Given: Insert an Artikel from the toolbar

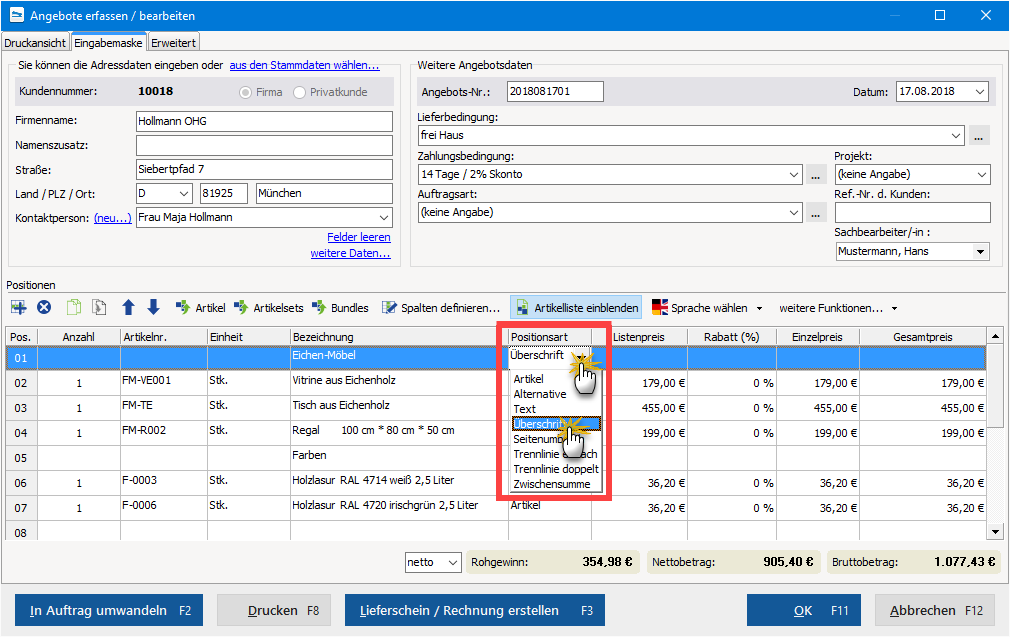Looking at the screenshot, I should coord(200,308).
